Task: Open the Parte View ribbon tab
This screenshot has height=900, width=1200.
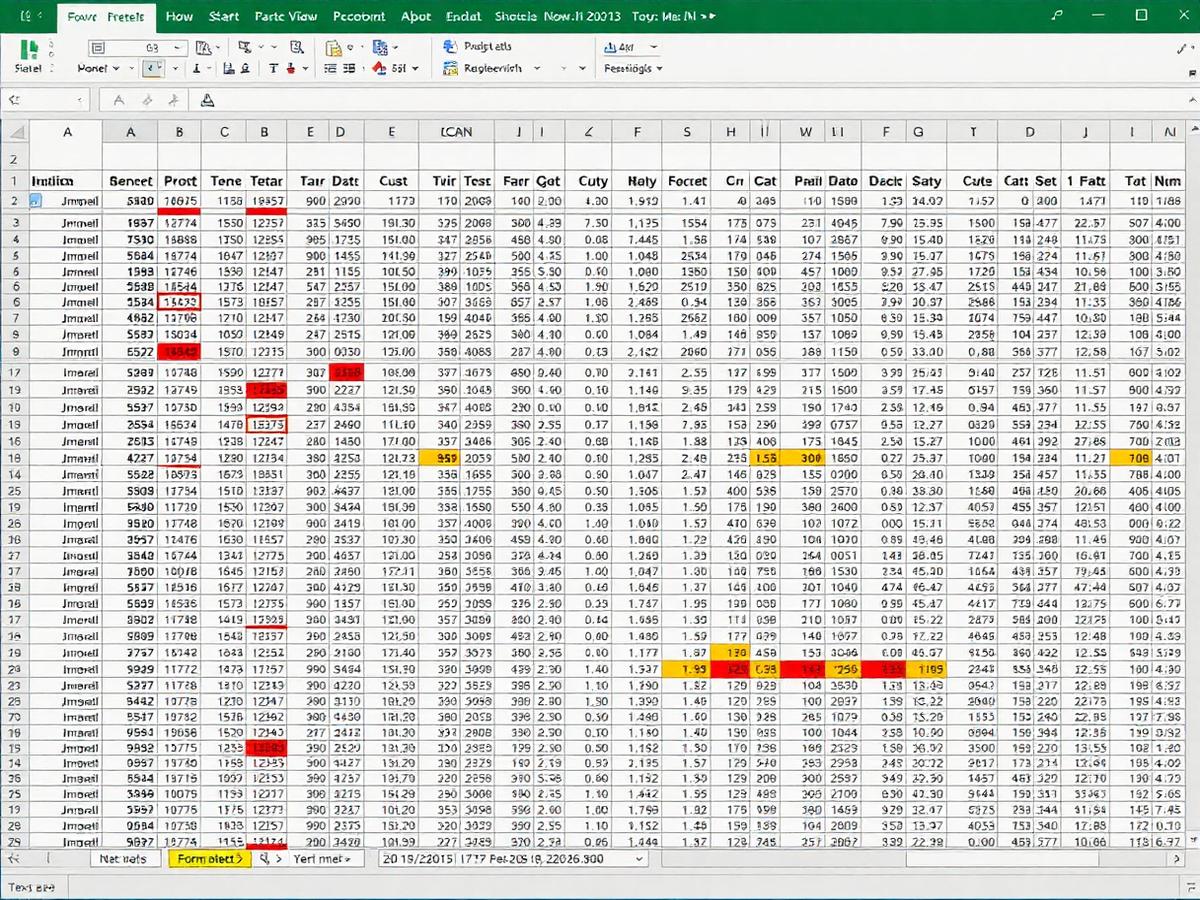Action: (x=286, y=16)
